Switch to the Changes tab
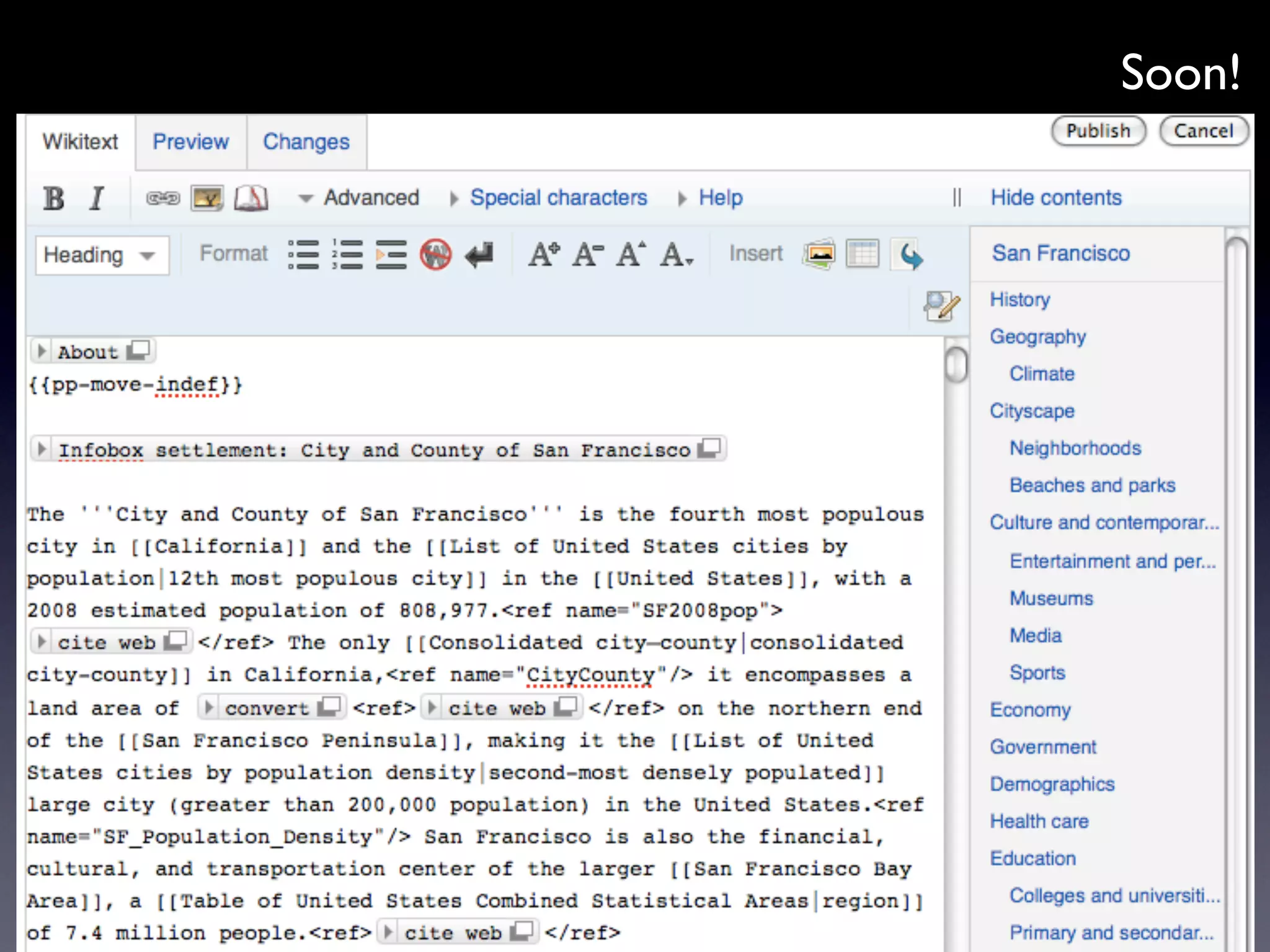This screenshot has height=952, width=1270. coord(306,142)
